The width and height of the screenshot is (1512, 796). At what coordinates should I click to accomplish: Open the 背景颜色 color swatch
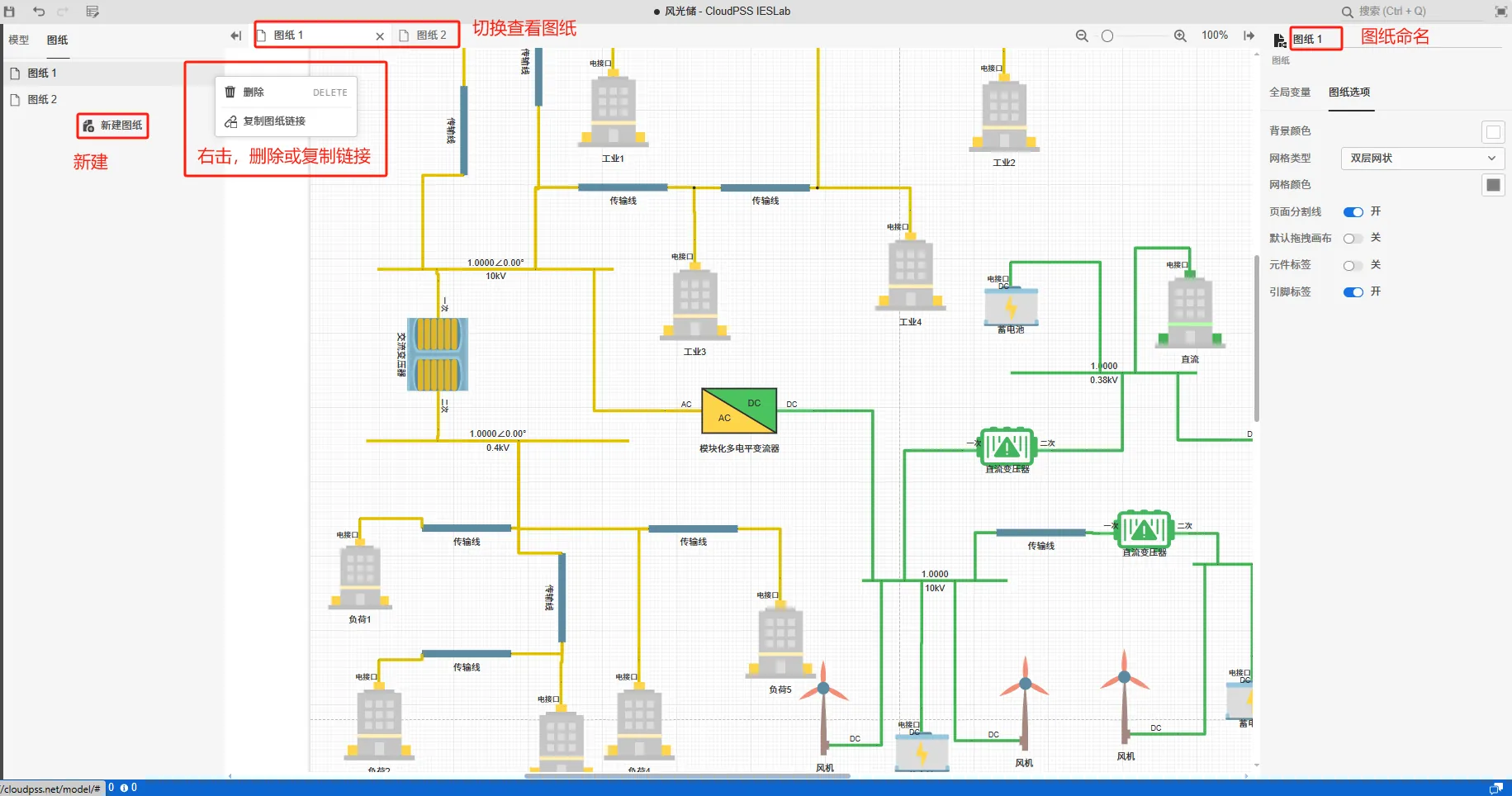tap(1493, 132)
